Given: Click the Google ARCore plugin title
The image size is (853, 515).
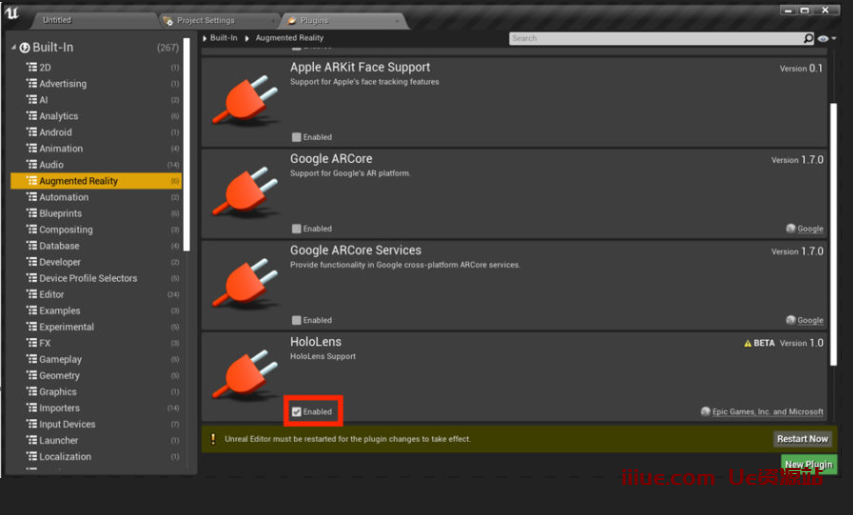Looking at the screenshot, I should [331, 159].
